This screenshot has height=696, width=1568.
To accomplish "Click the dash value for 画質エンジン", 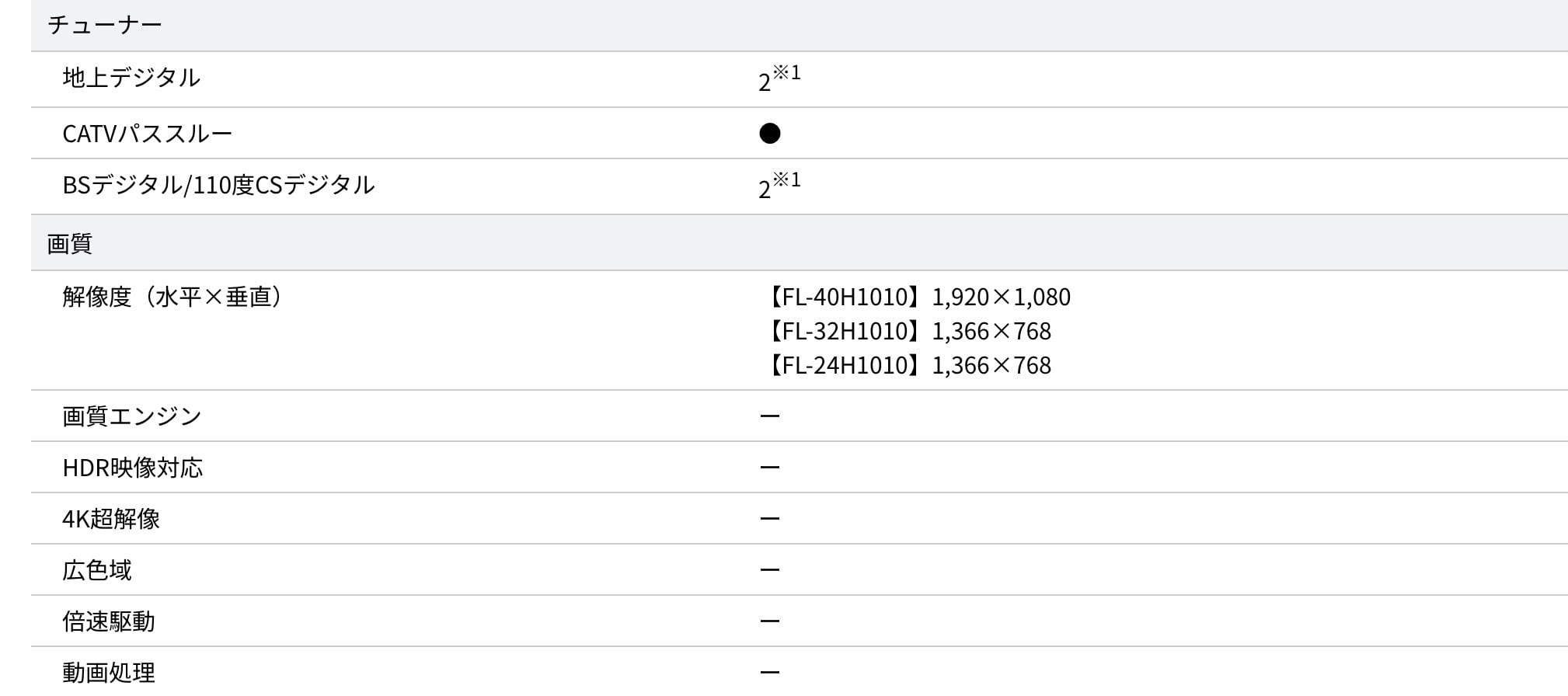I will 769,416.
